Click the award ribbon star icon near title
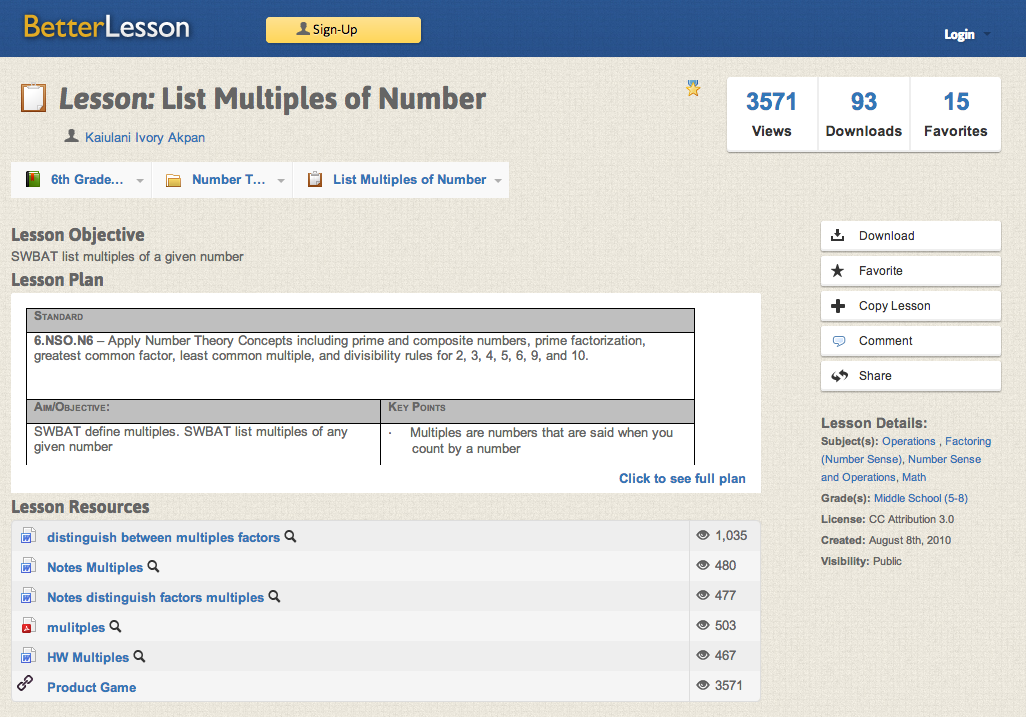Image resolution: width=1026 pixels, height=717 pixels. point(693,89)
